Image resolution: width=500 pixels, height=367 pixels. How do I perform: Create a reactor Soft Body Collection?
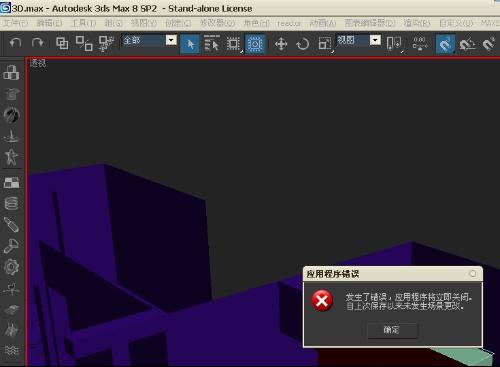pyautogui.click(x=11, y=115)
